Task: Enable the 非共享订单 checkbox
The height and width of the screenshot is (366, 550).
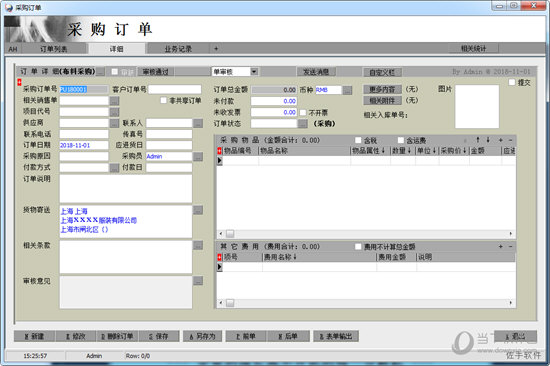Action: 163,100
